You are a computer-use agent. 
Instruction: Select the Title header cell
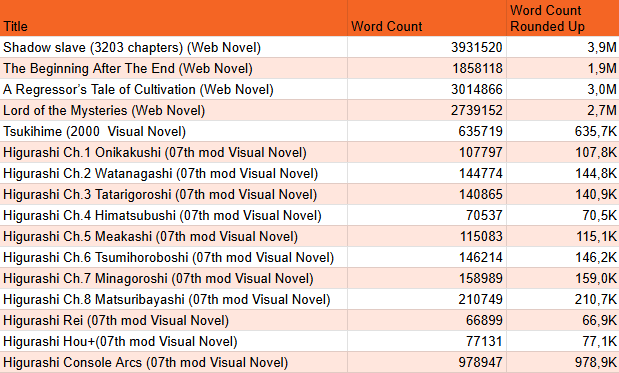[174, 18]
